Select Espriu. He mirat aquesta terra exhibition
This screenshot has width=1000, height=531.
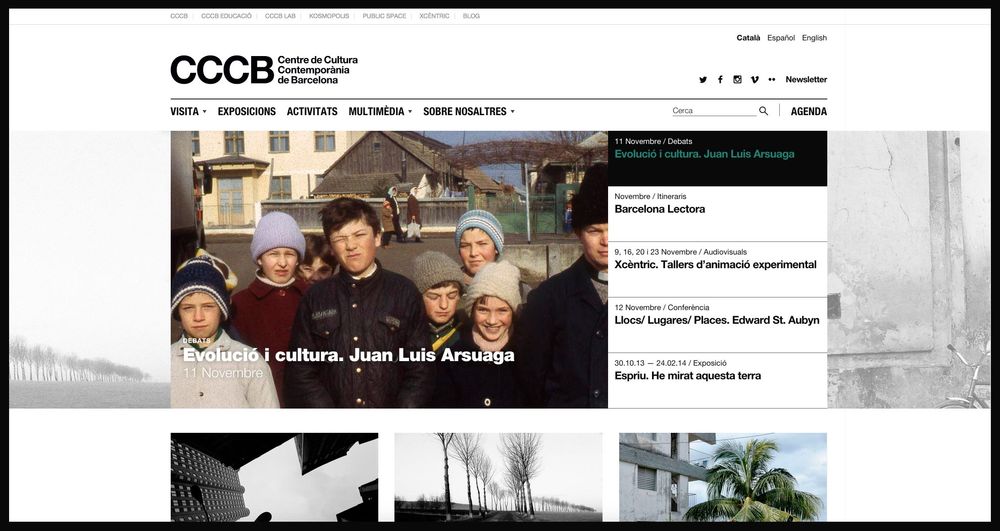click(x=717, y=381)
